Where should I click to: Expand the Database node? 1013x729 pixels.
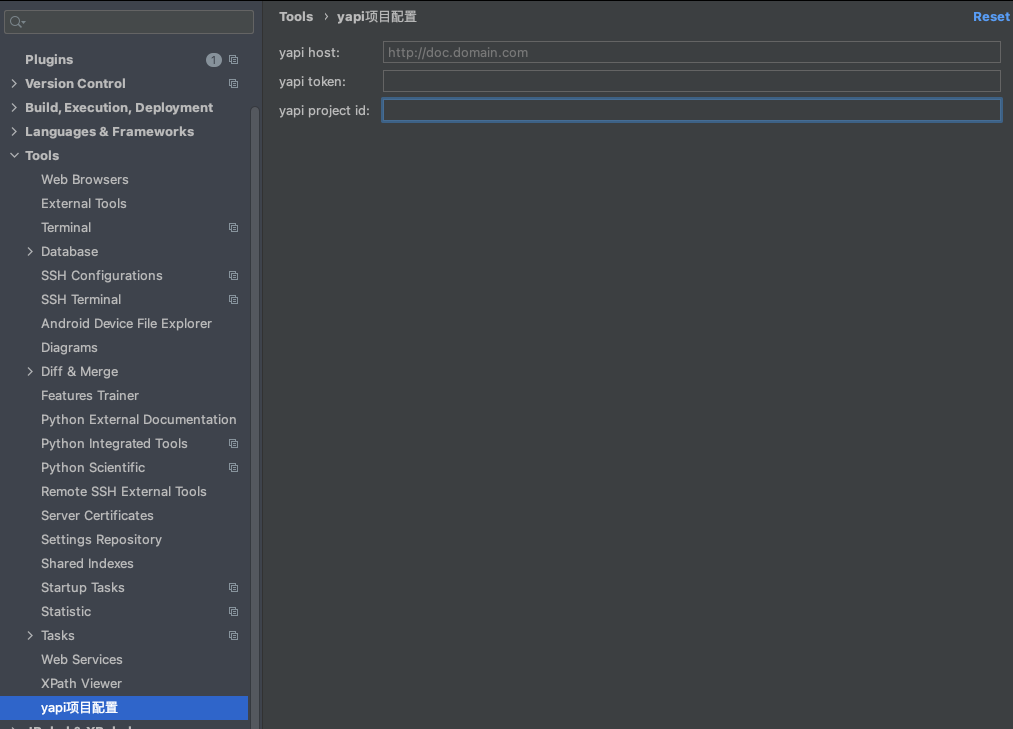pyautogui.click(x=30, y=251)
